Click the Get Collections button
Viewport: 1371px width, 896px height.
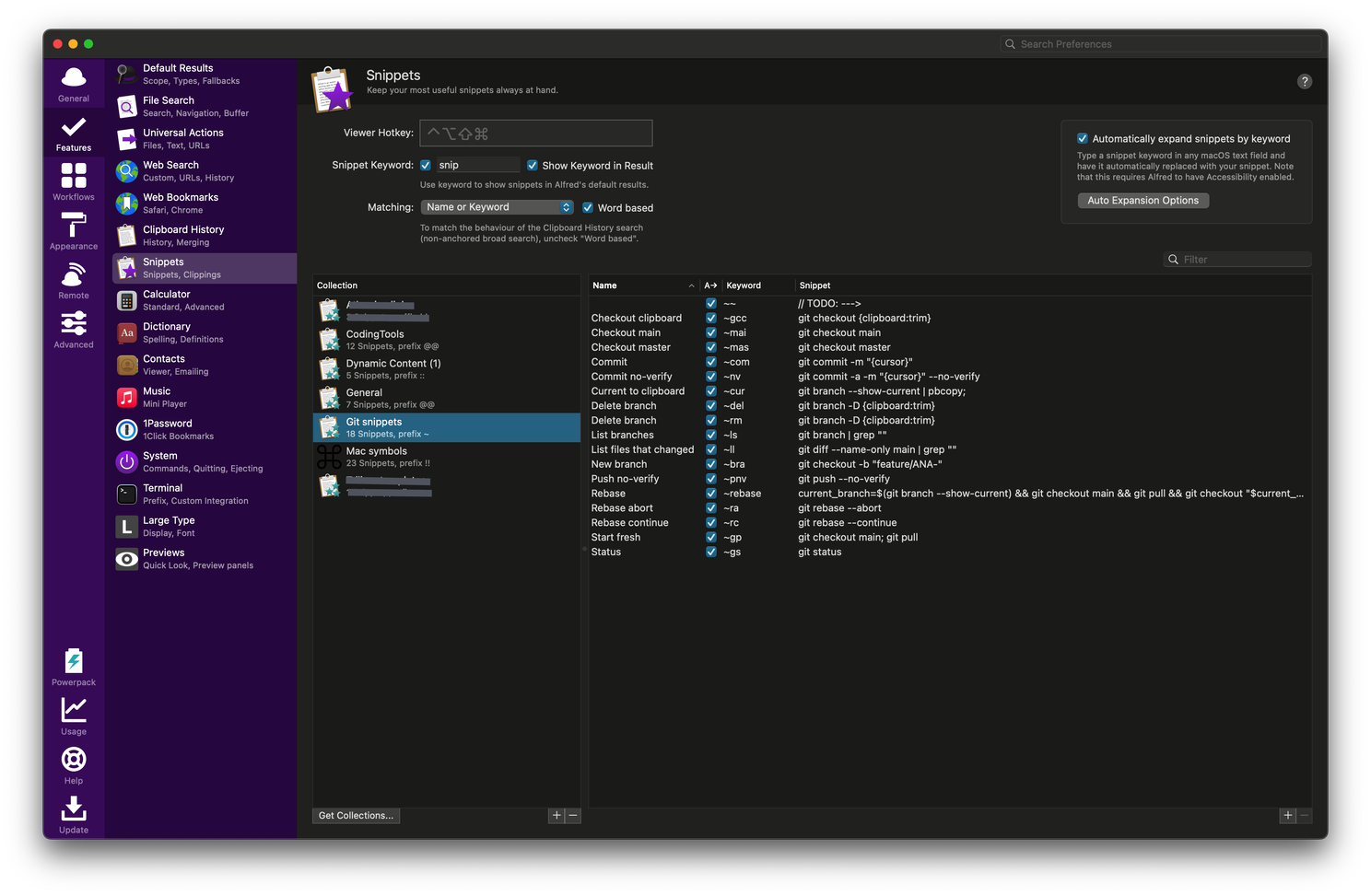(355, 815)
